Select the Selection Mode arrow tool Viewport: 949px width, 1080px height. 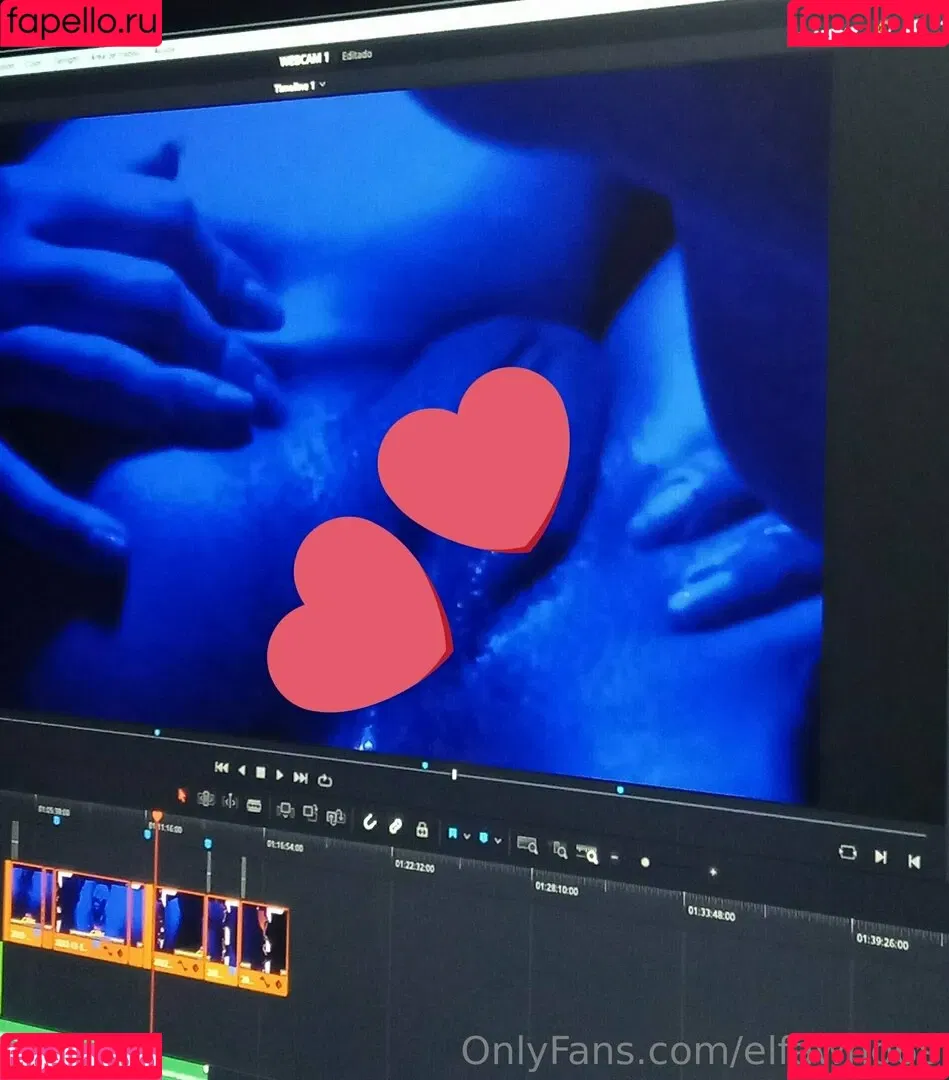click(x=181, y=796)
